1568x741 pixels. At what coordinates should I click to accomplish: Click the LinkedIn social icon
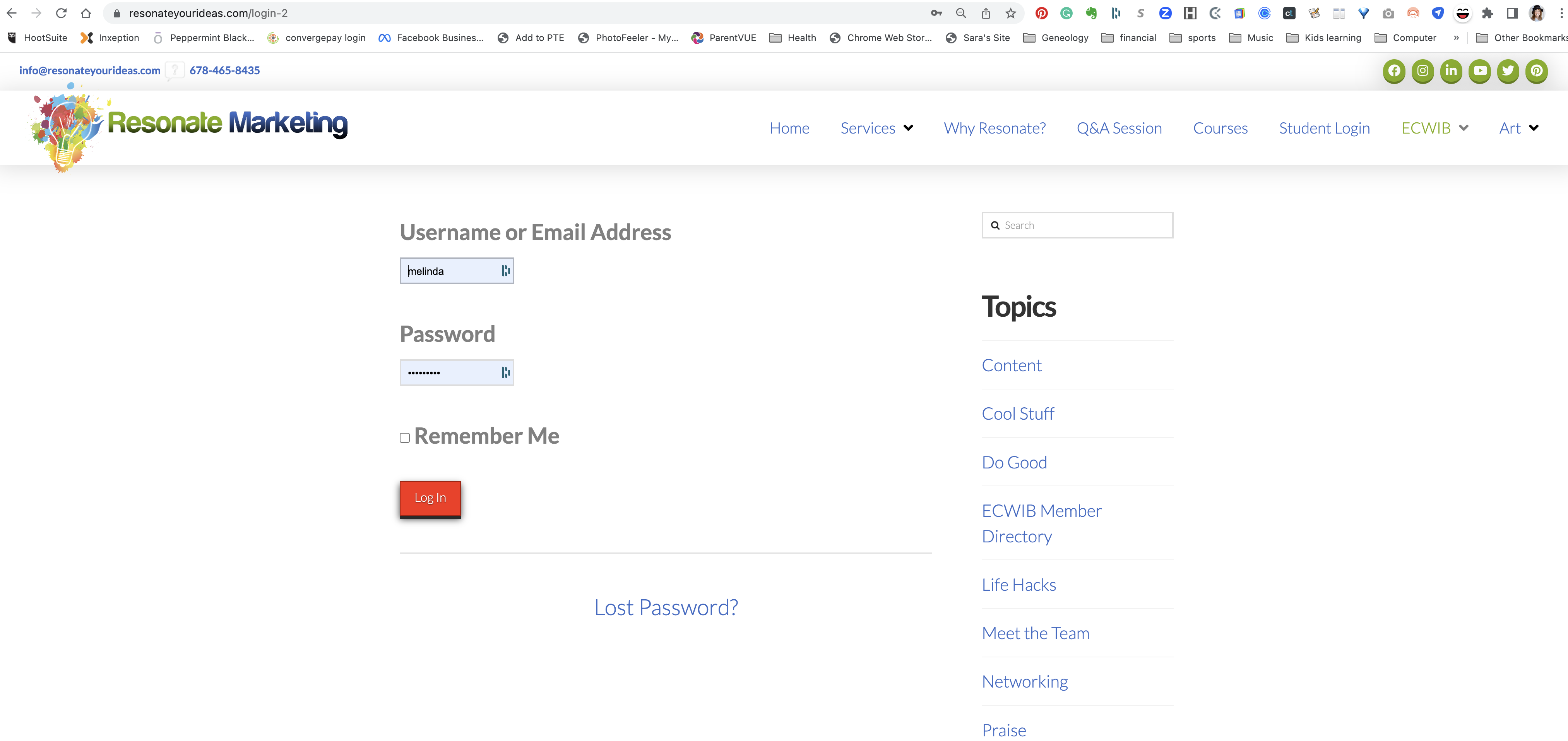pyautogui.click(x=1451, y=70)
